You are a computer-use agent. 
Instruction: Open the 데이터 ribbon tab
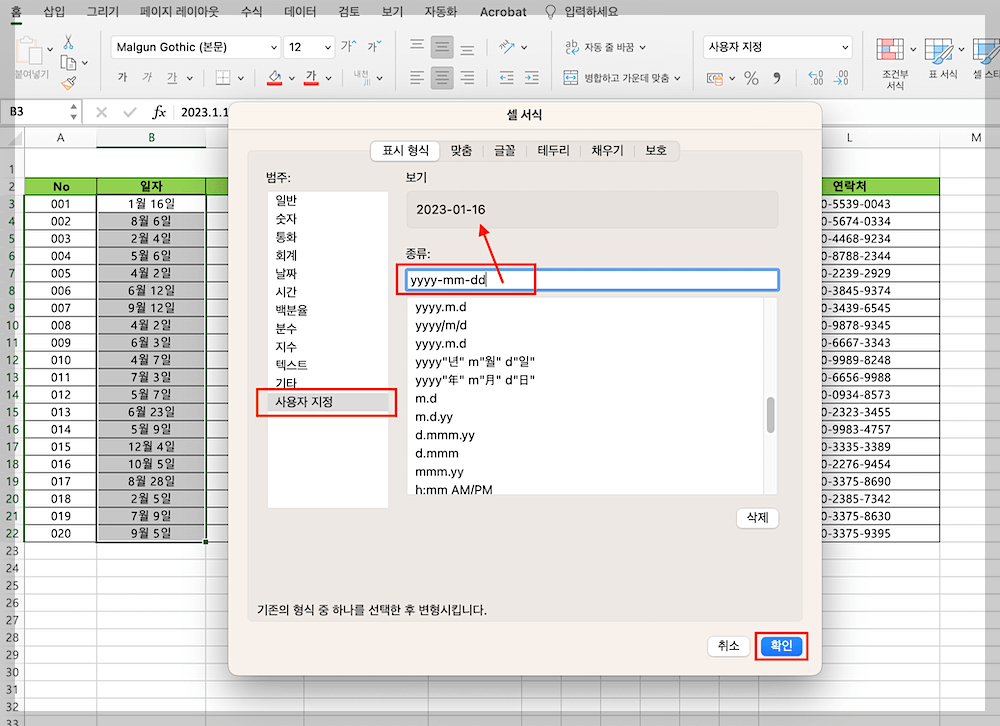click(x=300, y=11)
